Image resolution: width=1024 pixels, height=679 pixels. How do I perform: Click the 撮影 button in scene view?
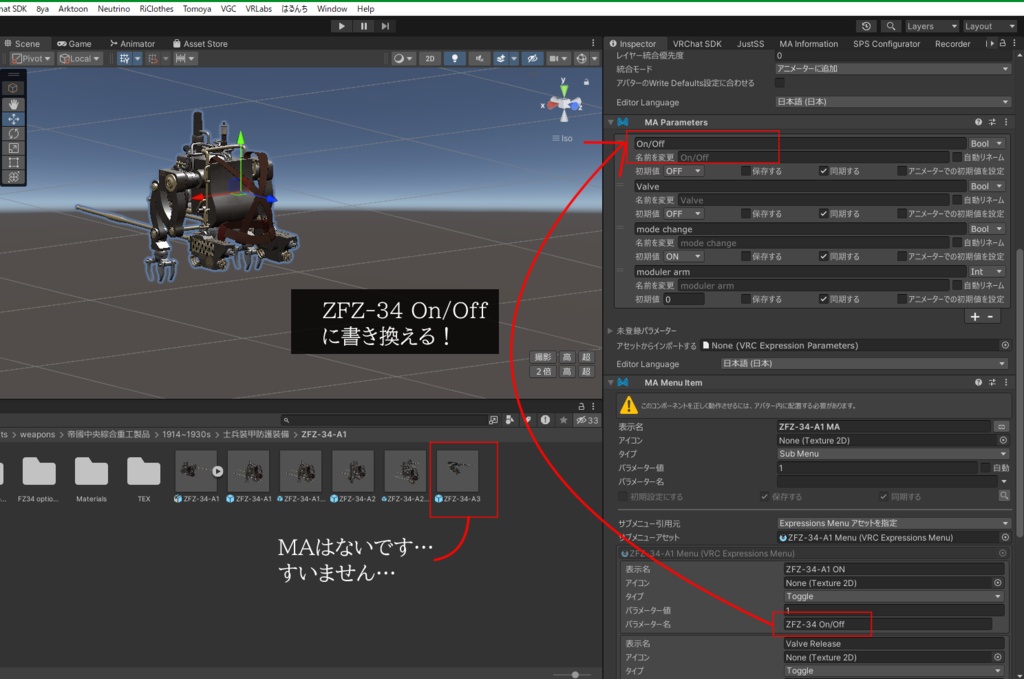pos(543,357)
